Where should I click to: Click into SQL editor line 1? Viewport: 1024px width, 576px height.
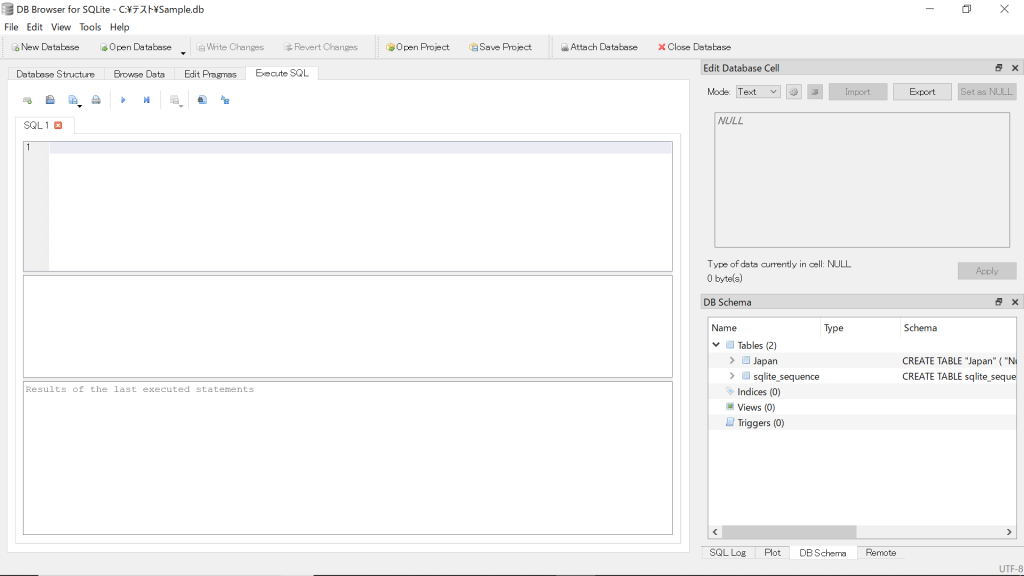[x=360, y=148]
